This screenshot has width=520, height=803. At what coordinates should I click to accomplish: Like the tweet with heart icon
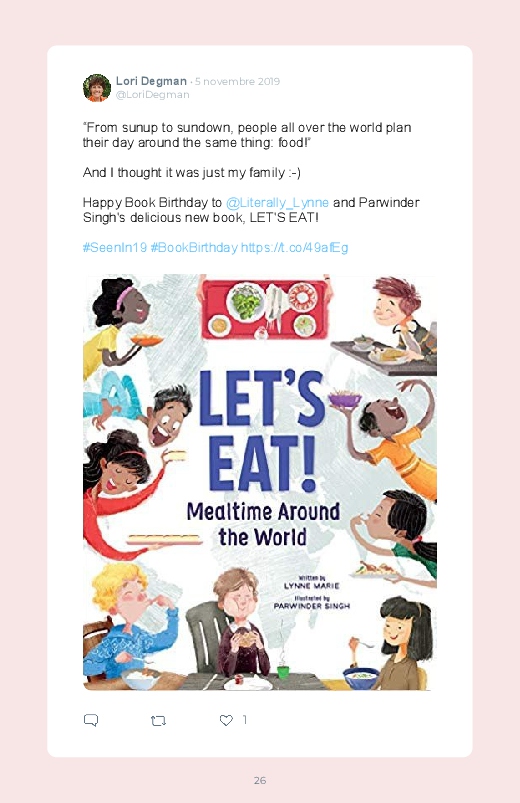[x=226, y=720]
